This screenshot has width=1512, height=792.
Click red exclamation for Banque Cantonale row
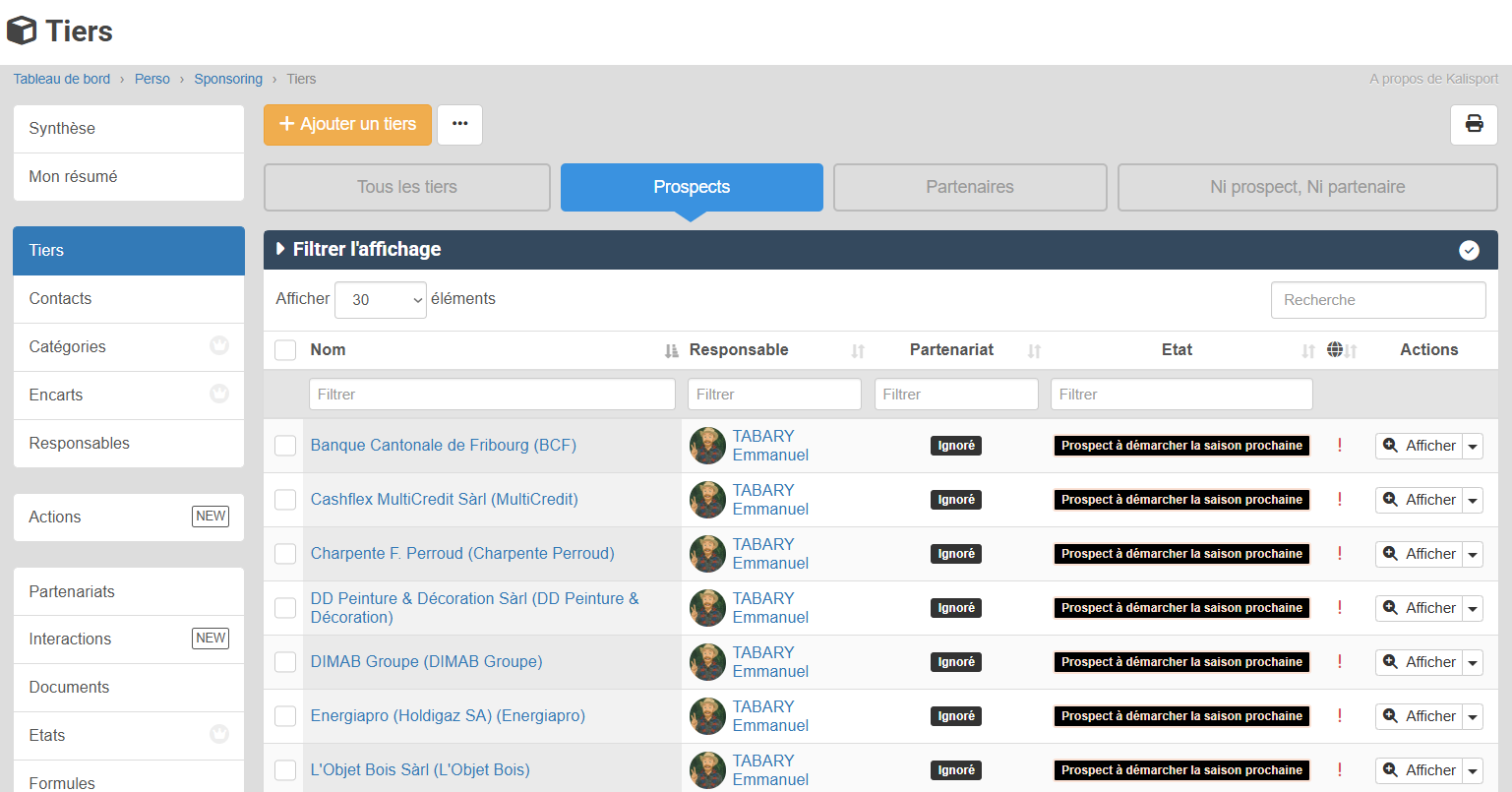[1339, 446]
